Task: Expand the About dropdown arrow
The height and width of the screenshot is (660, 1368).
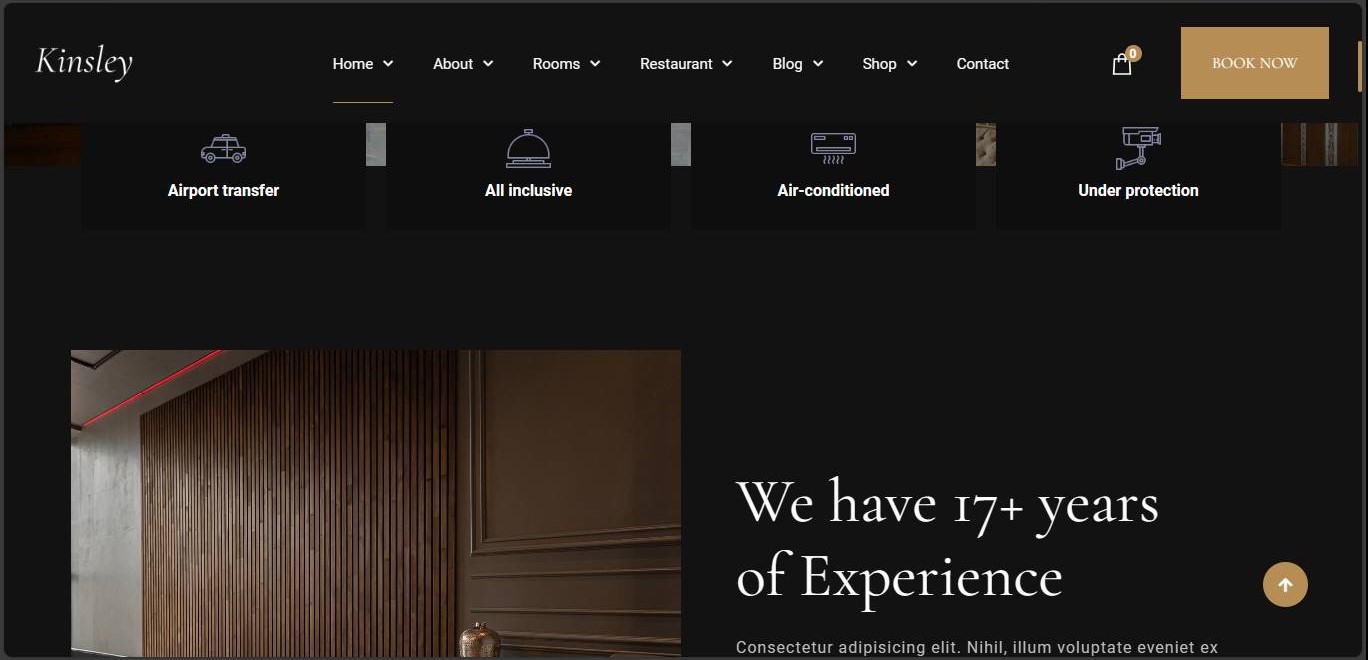Action: pyautogui.click(x=488, y=63)
